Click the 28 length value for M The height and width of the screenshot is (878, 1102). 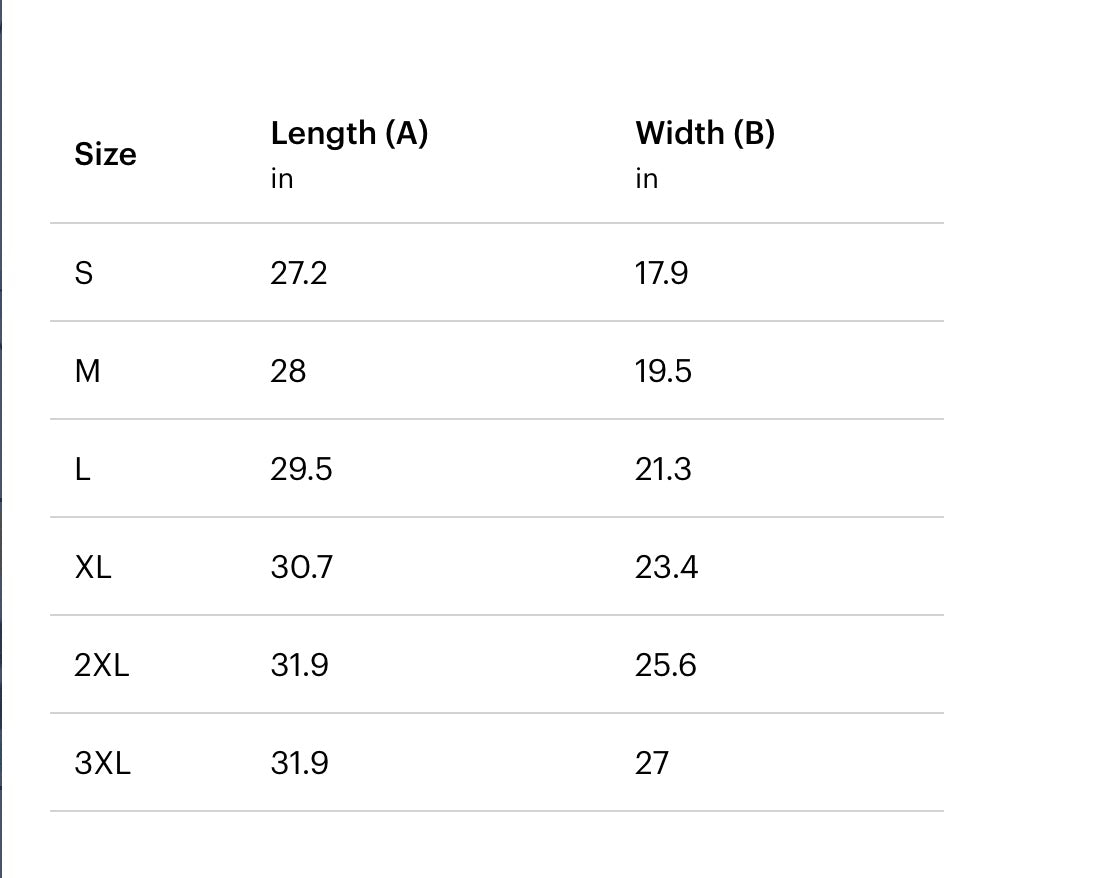click(x=288, y=370)
